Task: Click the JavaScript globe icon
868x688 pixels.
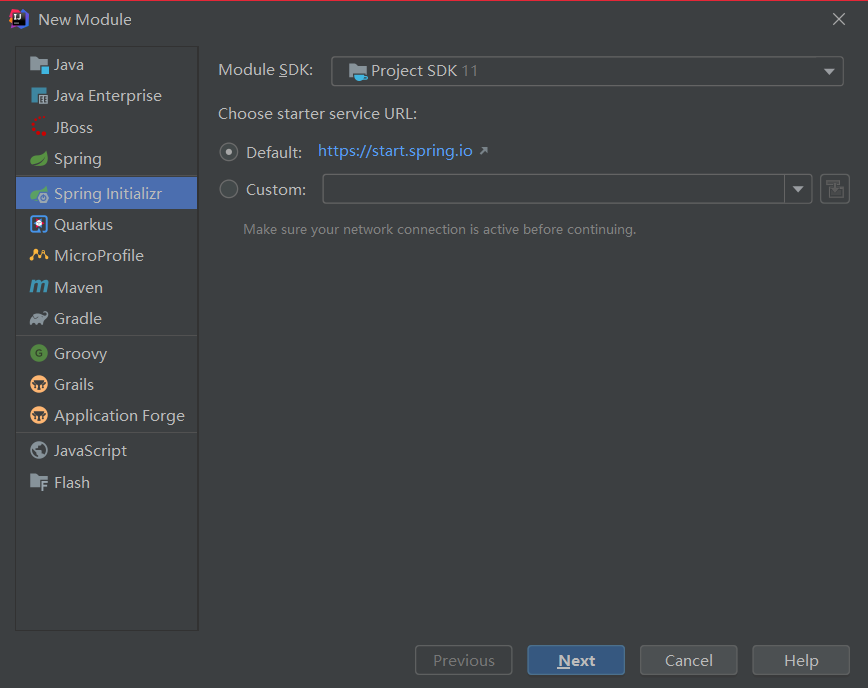Action: point(39,451)
